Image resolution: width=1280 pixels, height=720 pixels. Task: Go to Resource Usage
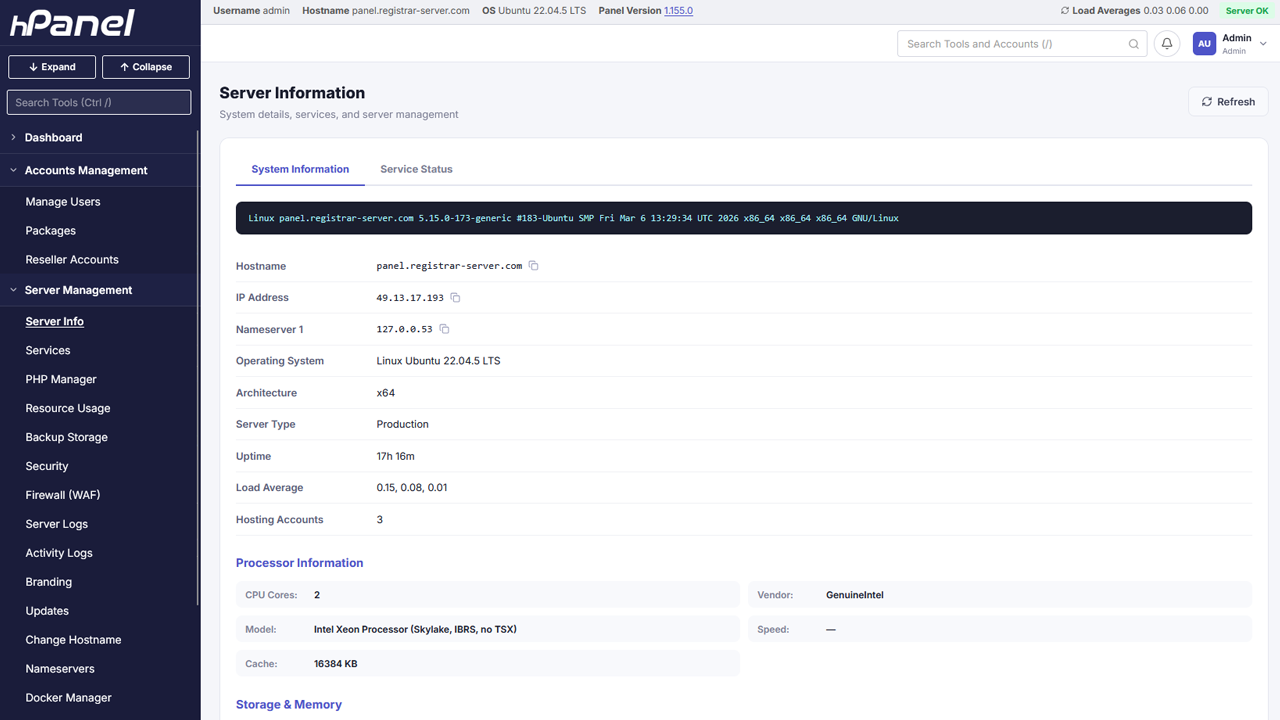[68, 409]
